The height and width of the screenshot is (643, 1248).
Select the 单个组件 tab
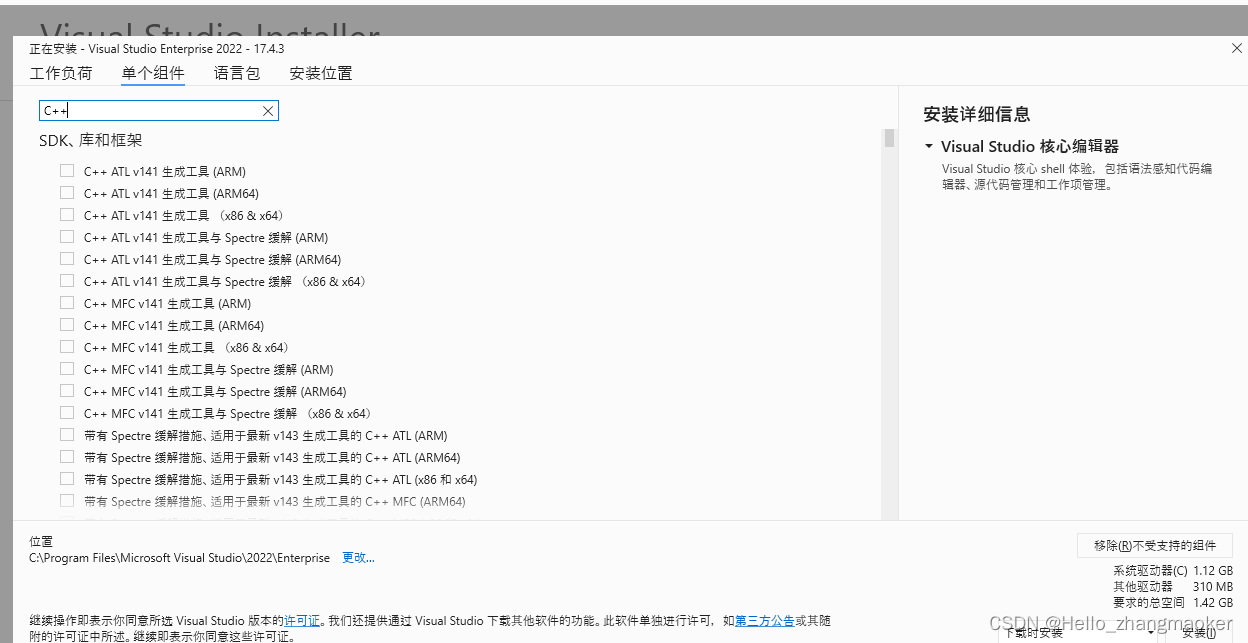click(152, 73)
